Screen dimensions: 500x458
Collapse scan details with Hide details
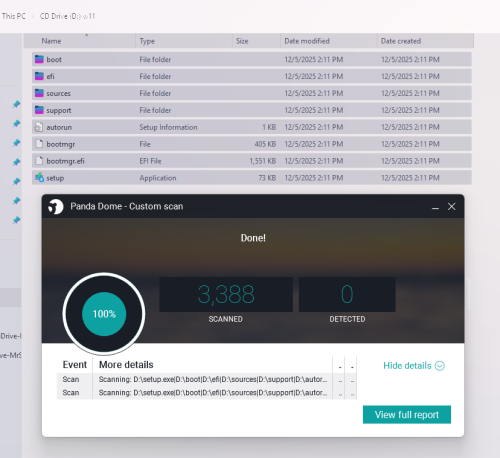(x=414, y=366)
